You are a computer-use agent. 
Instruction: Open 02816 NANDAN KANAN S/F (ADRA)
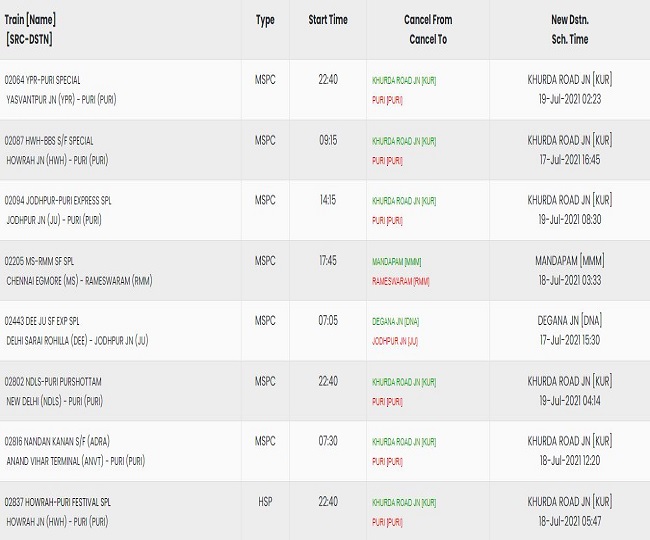[x=59, y=441]
